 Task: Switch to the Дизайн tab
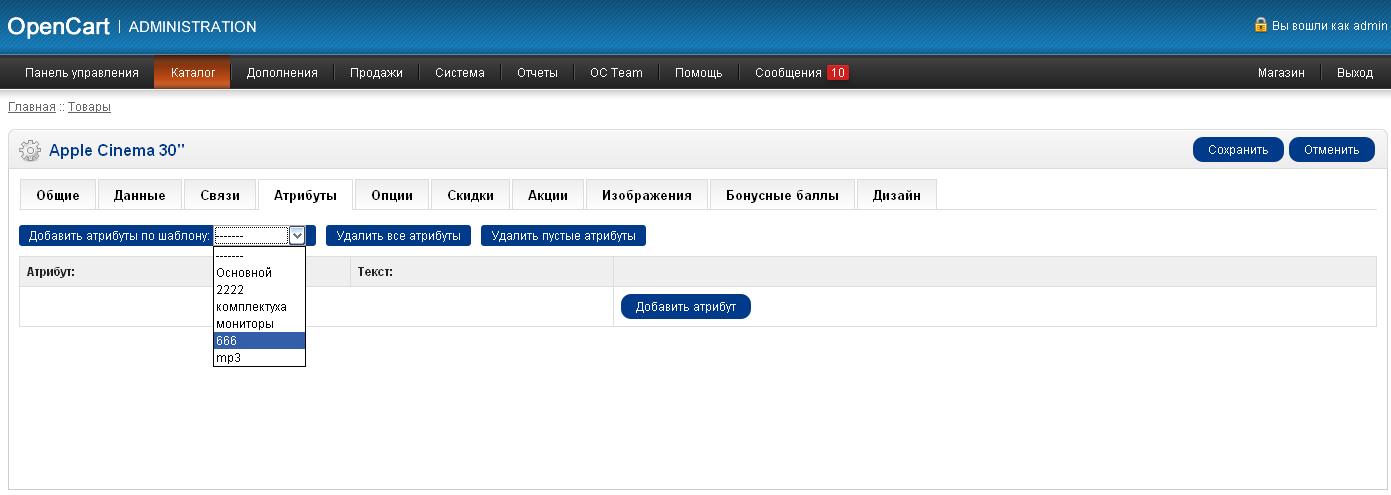(896, 195)
